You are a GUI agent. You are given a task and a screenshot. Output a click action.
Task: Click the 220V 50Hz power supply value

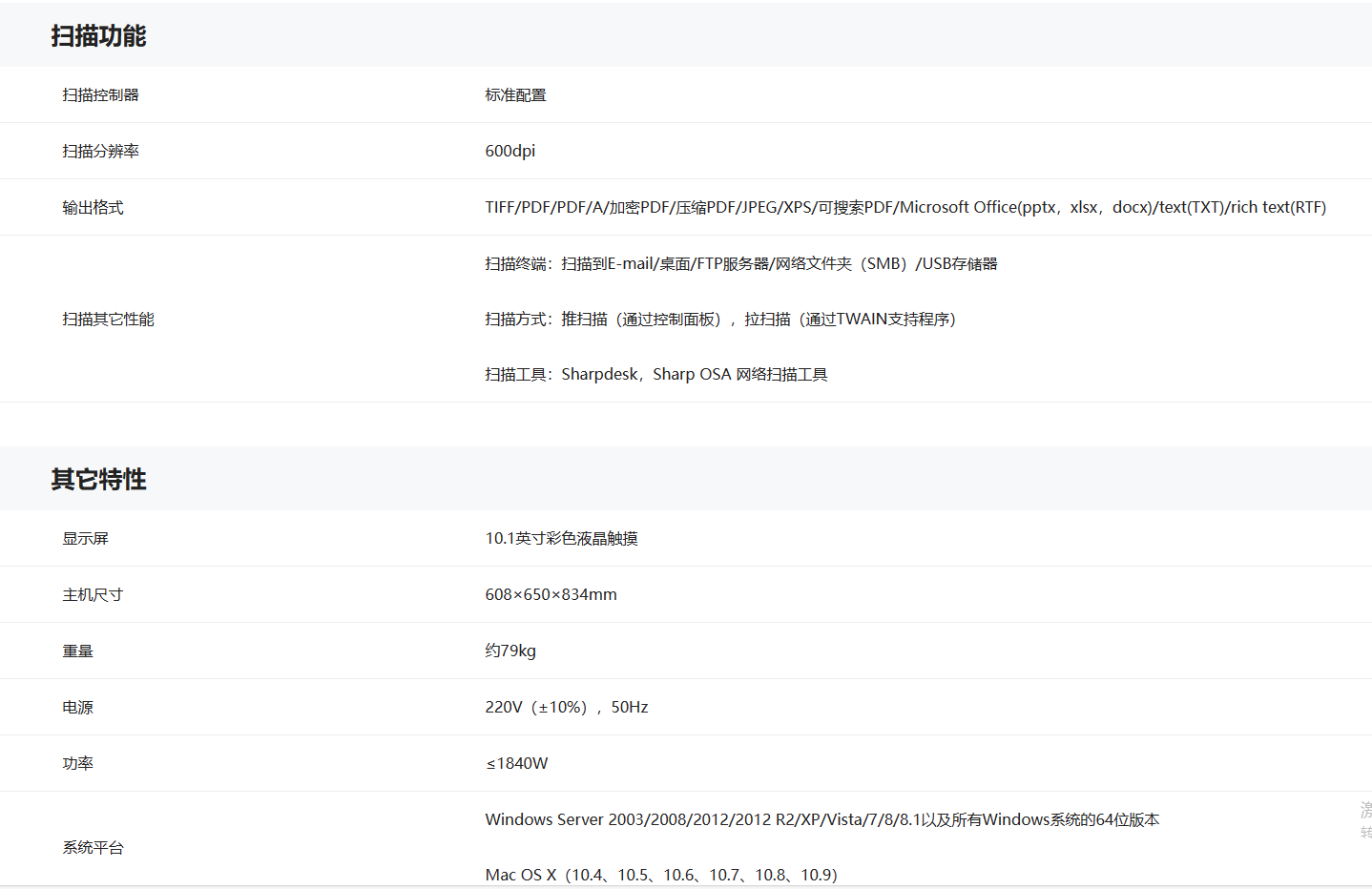tap(566, 708)
